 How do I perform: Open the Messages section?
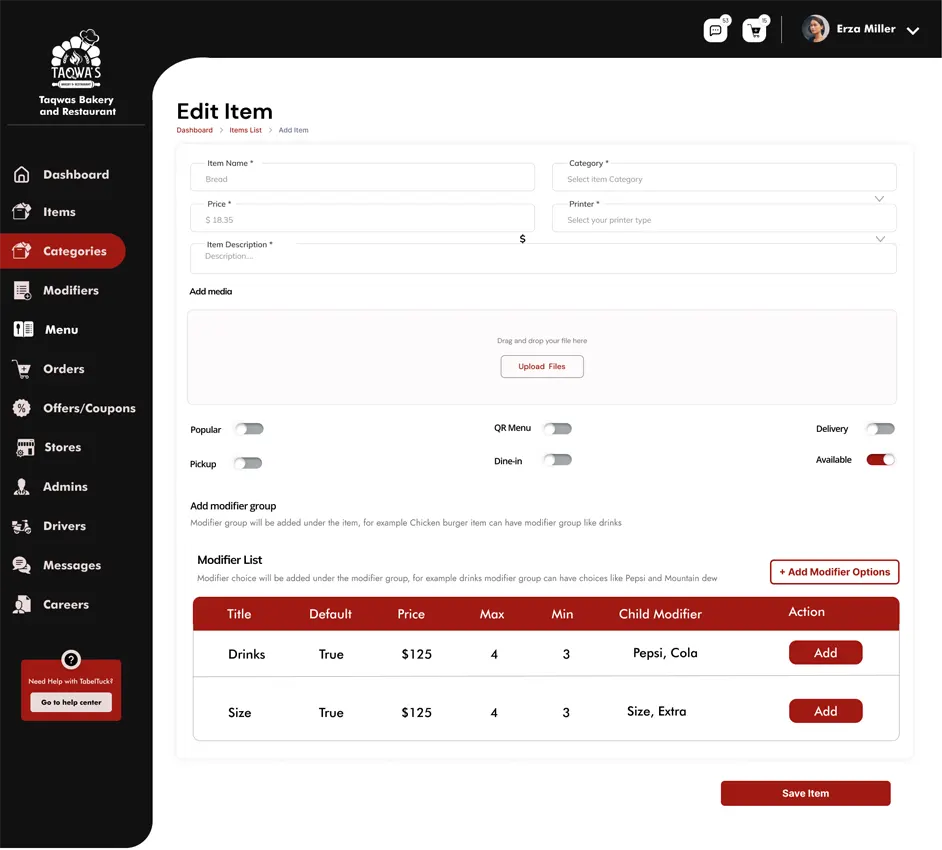point(70,565)
